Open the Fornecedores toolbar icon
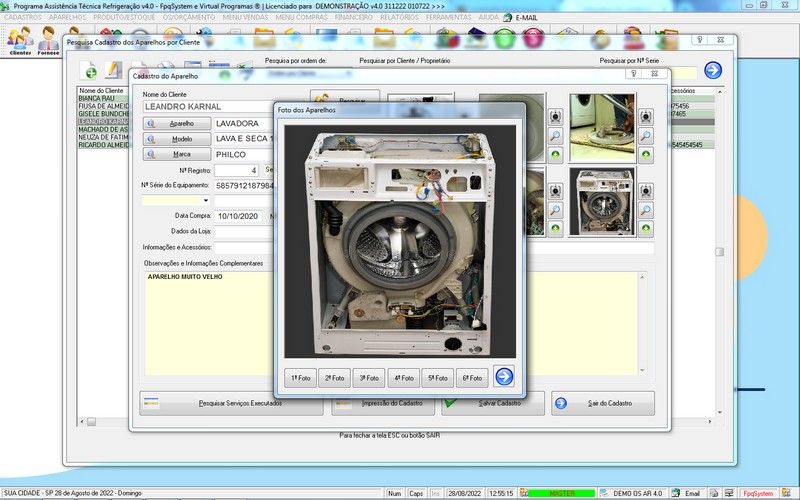The width and height of the screenshot is (800, 500). click(49, 41)
